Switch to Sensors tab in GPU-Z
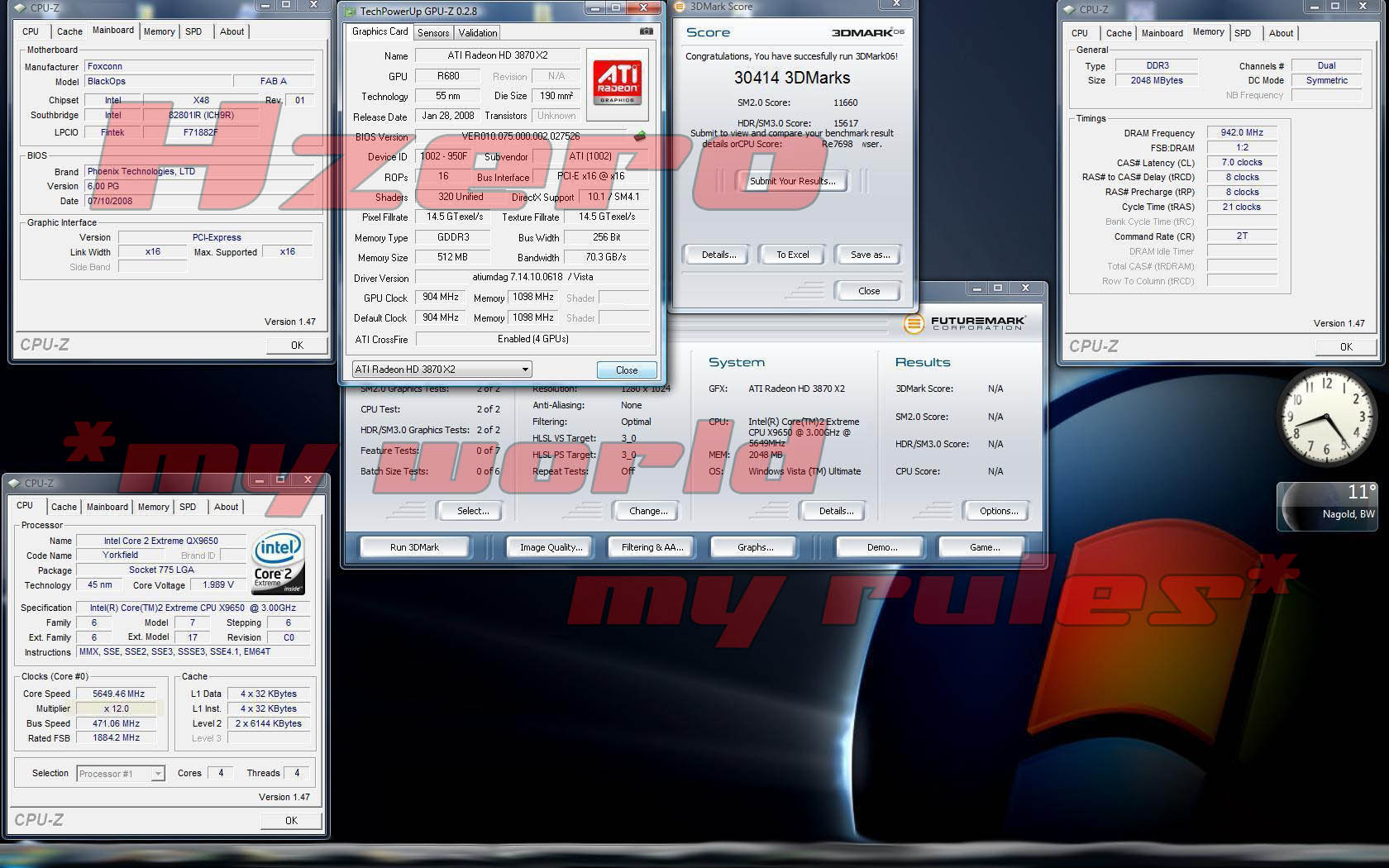 pyautogui.click(x=433, y=32)
